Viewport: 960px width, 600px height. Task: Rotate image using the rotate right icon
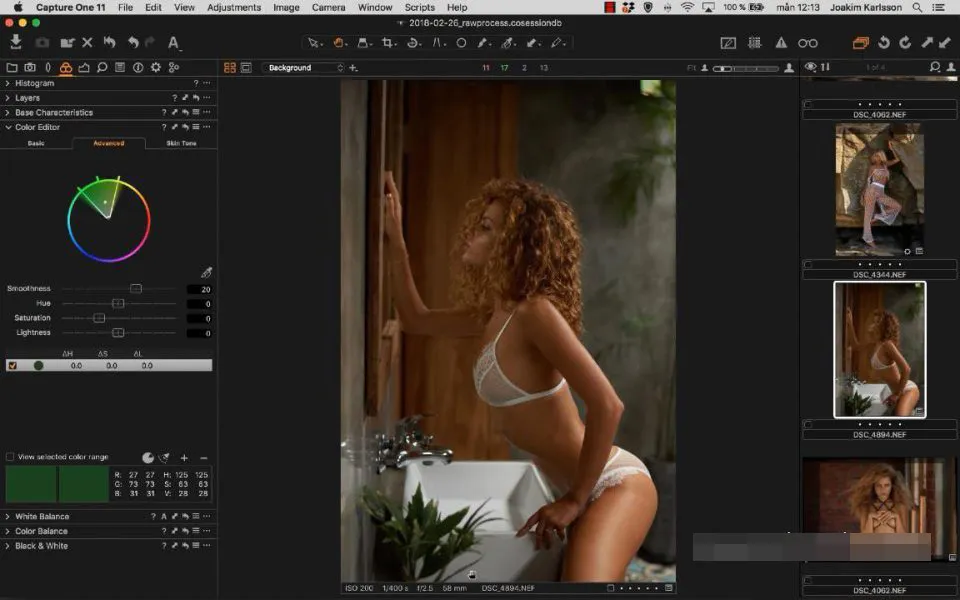pos(905,43)
